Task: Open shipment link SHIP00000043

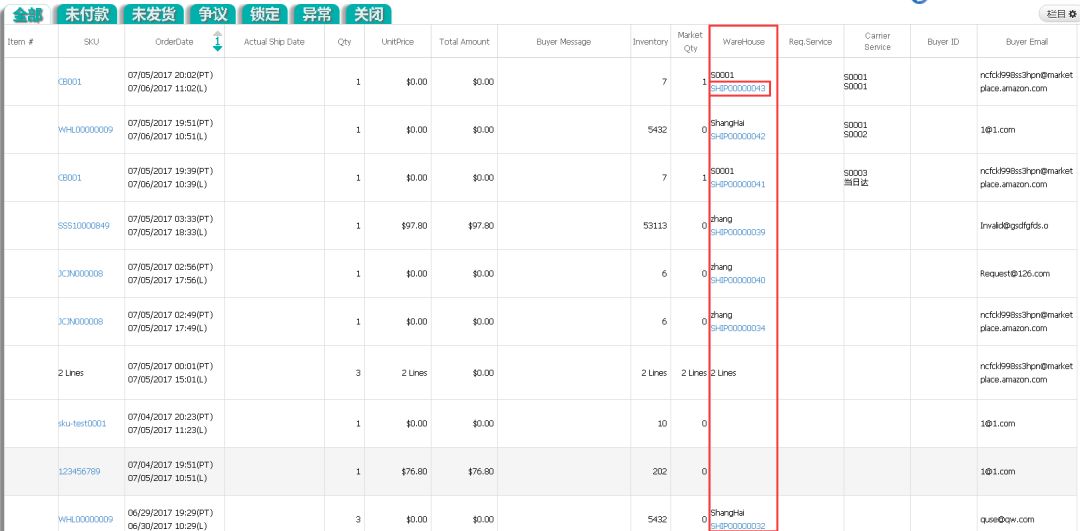Action: coord(738,88)
